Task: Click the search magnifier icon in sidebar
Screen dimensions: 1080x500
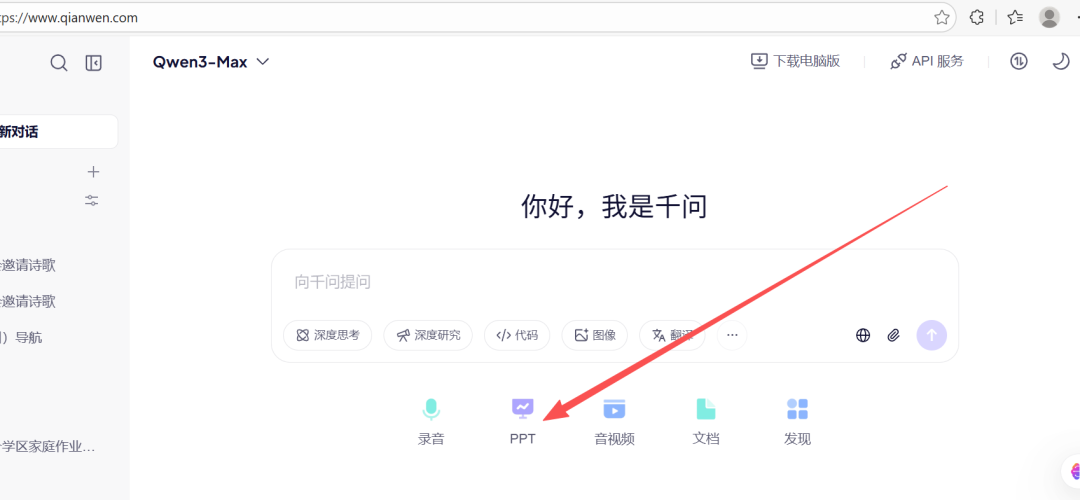Action: click(59, 63)
